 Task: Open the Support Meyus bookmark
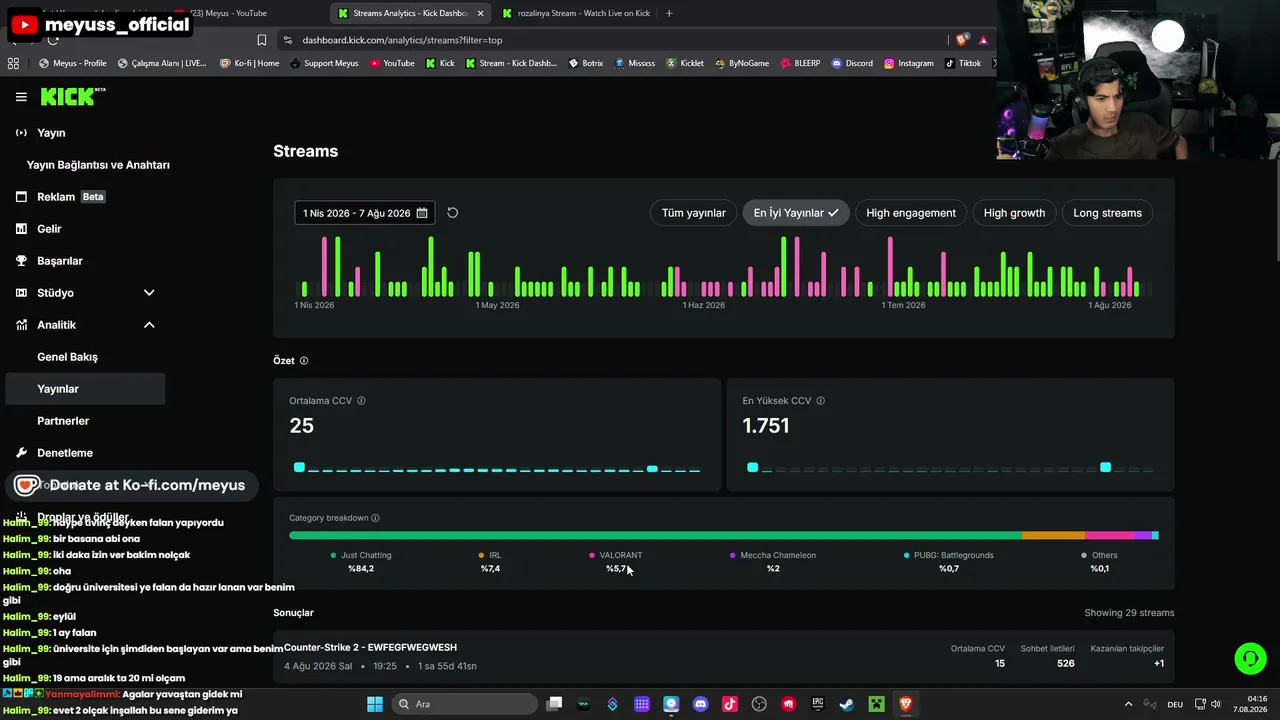point(324,63)
